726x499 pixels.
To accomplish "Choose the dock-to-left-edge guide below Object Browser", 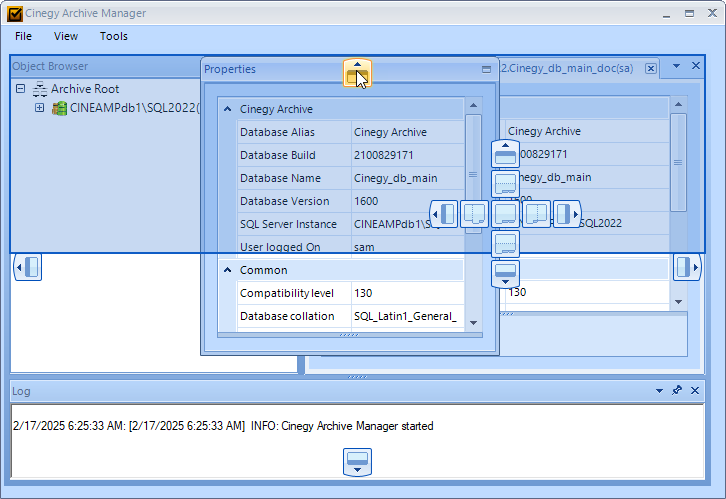I will point(28,267).
